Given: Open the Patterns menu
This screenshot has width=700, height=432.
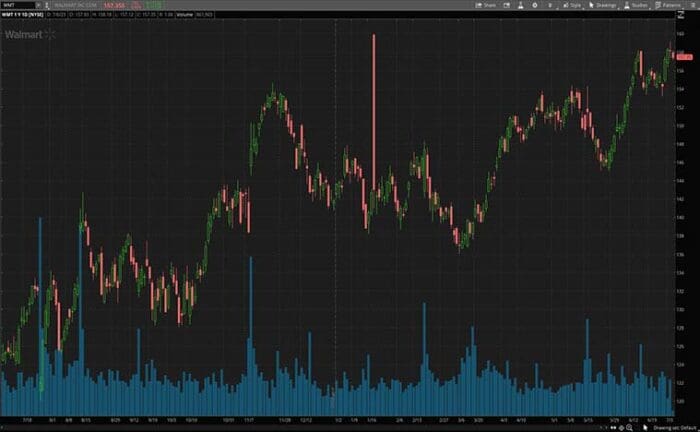Looking at the screenshot, I should [668, 5].
